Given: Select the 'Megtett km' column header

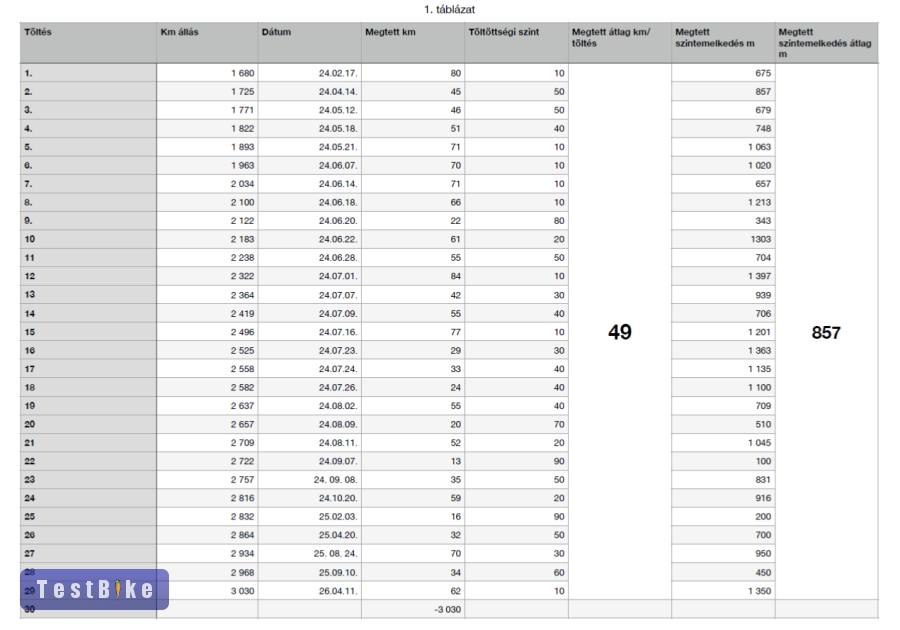Looking at the screenshot, I should (413, 43).
